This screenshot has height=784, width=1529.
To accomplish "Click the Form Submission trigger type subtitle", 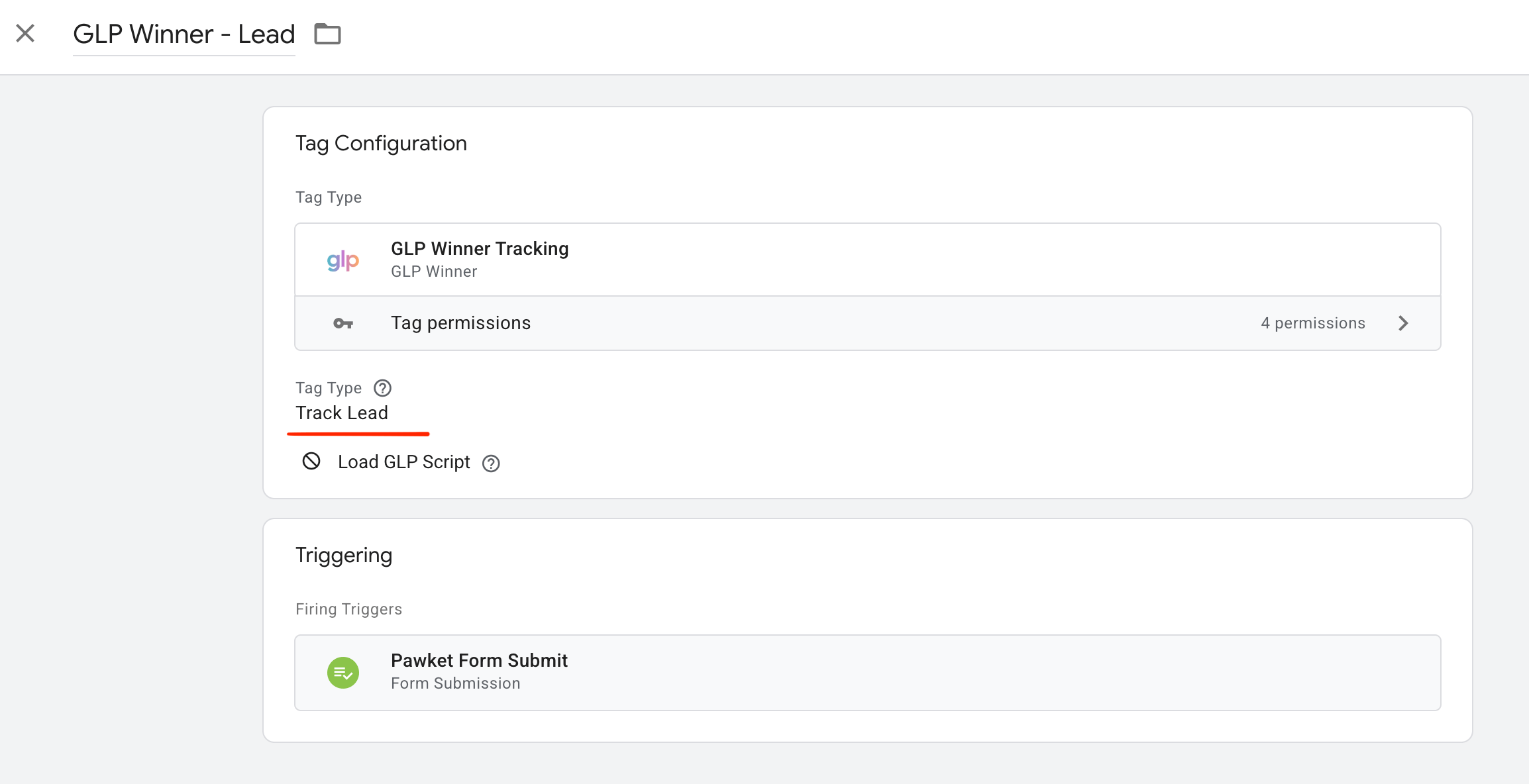I will pos(455,683).
